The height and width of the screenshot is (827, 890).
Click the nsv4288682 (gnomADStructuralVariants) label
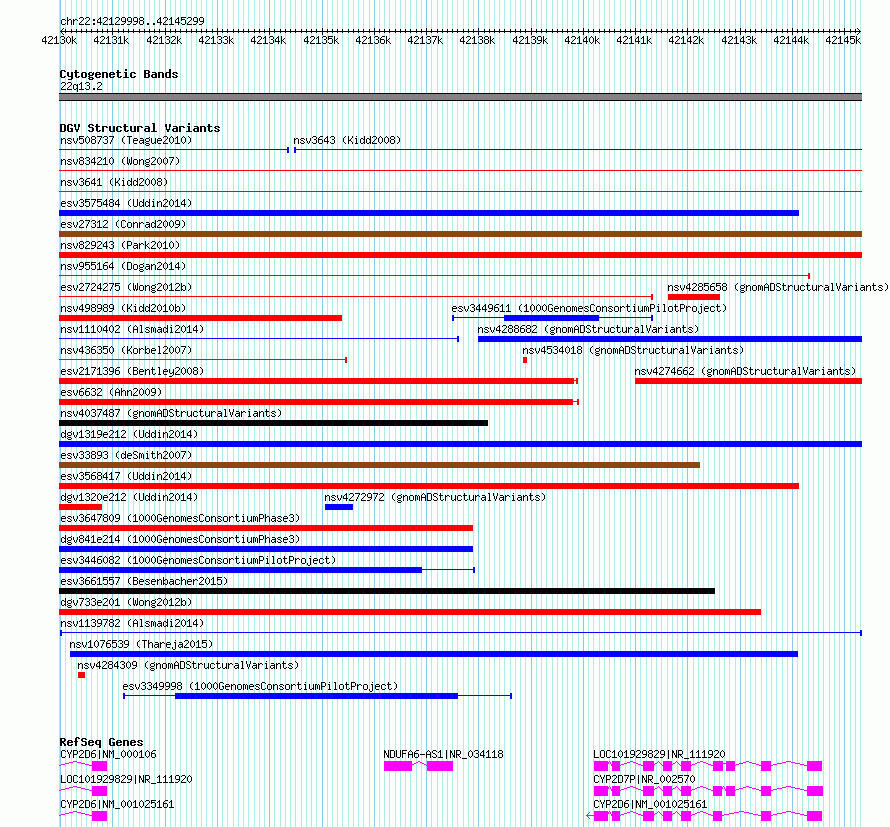point(588,329)
